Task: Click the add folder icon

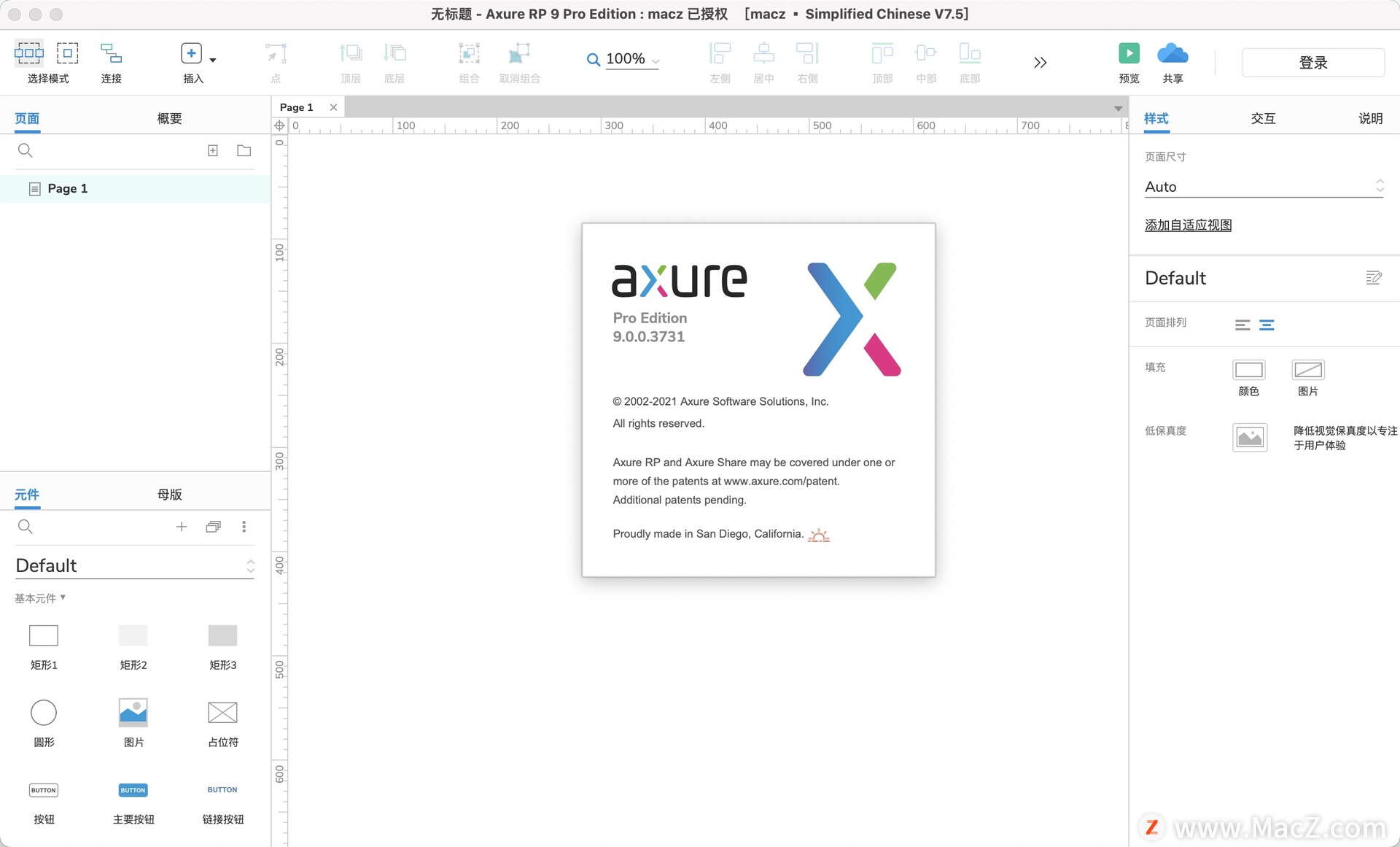Action: [x=244, y=150]
